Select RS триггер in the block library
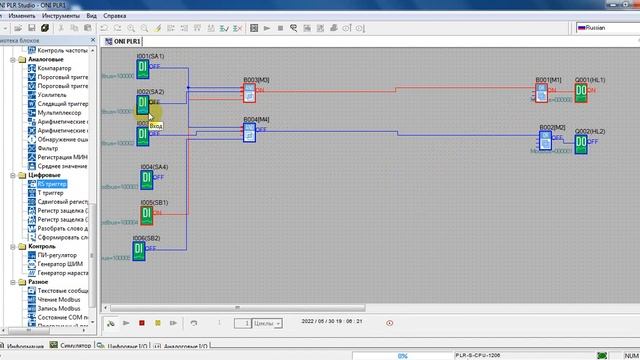 pos(52,184)
